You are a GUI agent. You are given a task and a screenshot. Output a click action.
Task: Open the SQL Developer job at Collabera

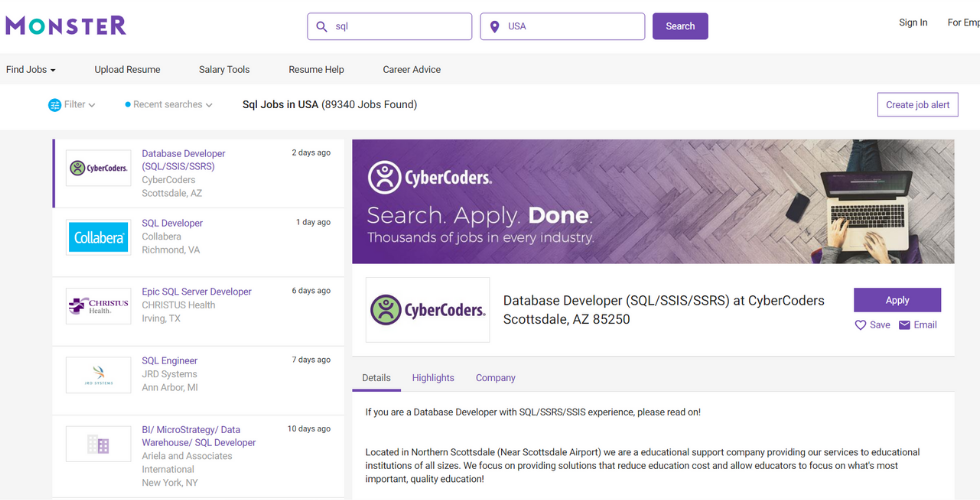point(172,223)
